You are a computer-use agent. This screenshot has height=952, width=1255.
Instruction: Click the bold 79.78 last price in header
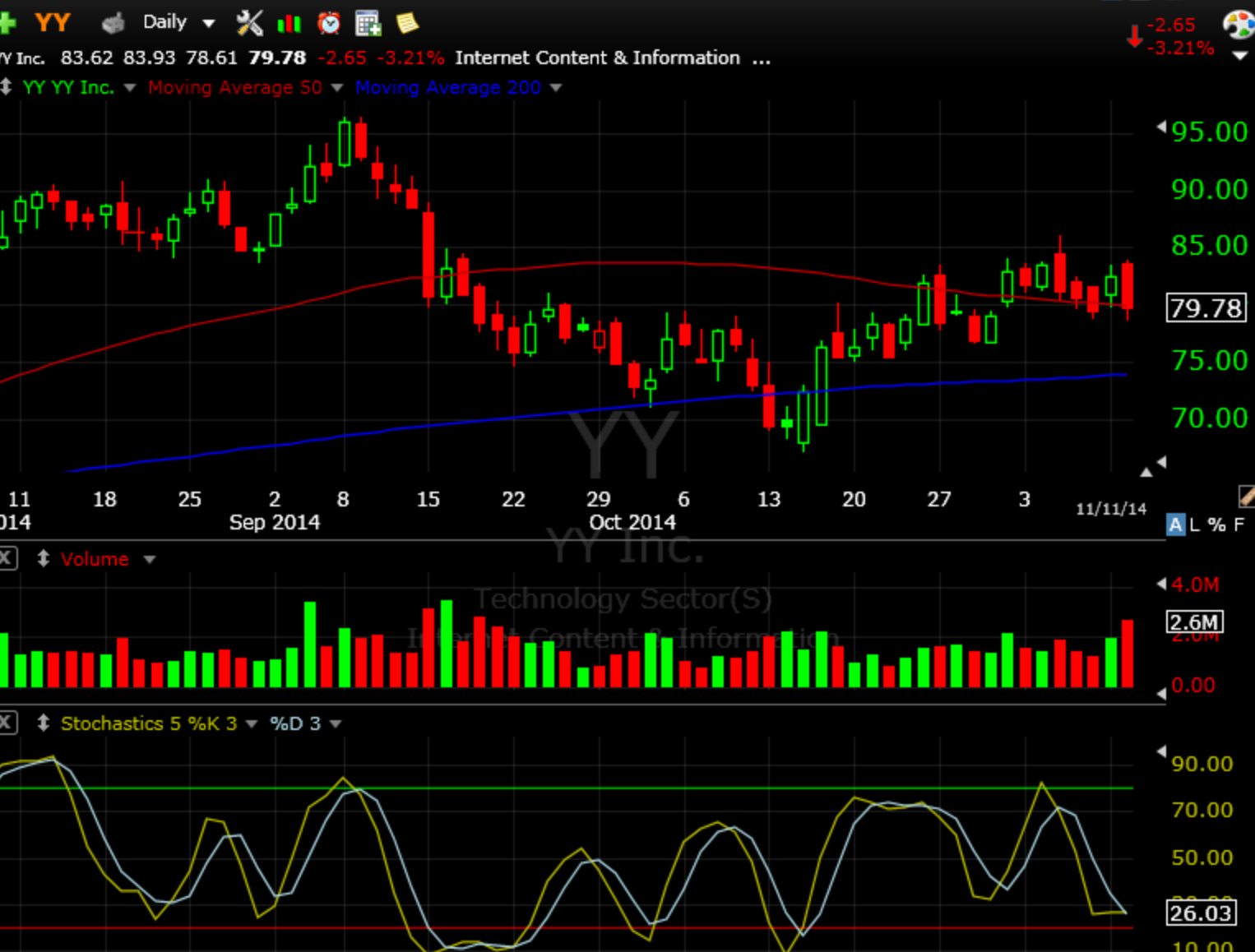277,58
